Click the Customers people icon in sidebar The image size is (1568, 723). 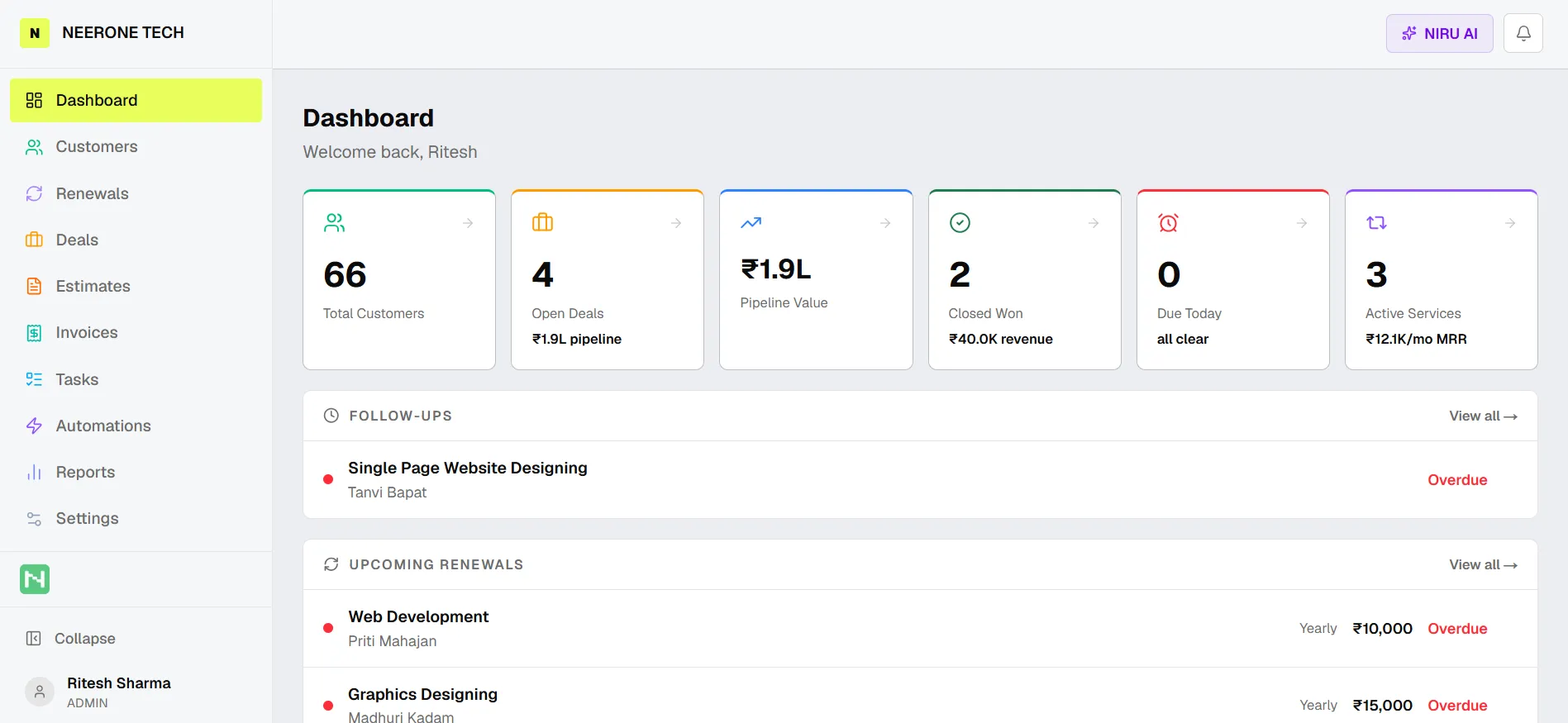click(34, 147)
